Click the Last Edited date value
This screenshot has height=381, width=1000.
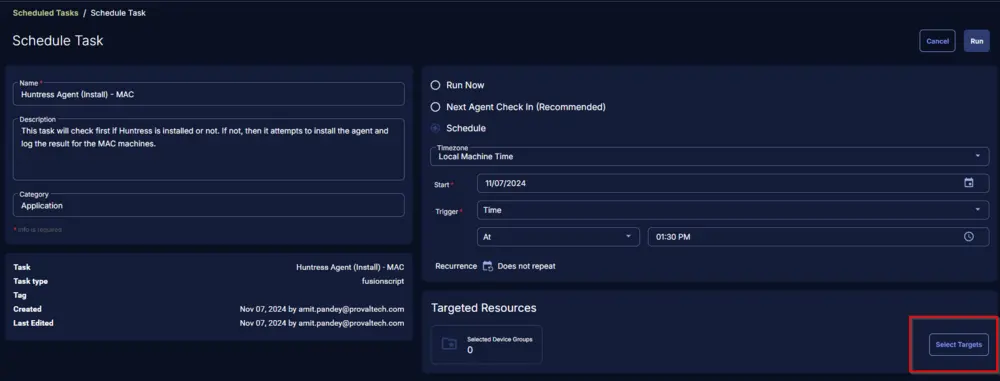click(322, 323)
